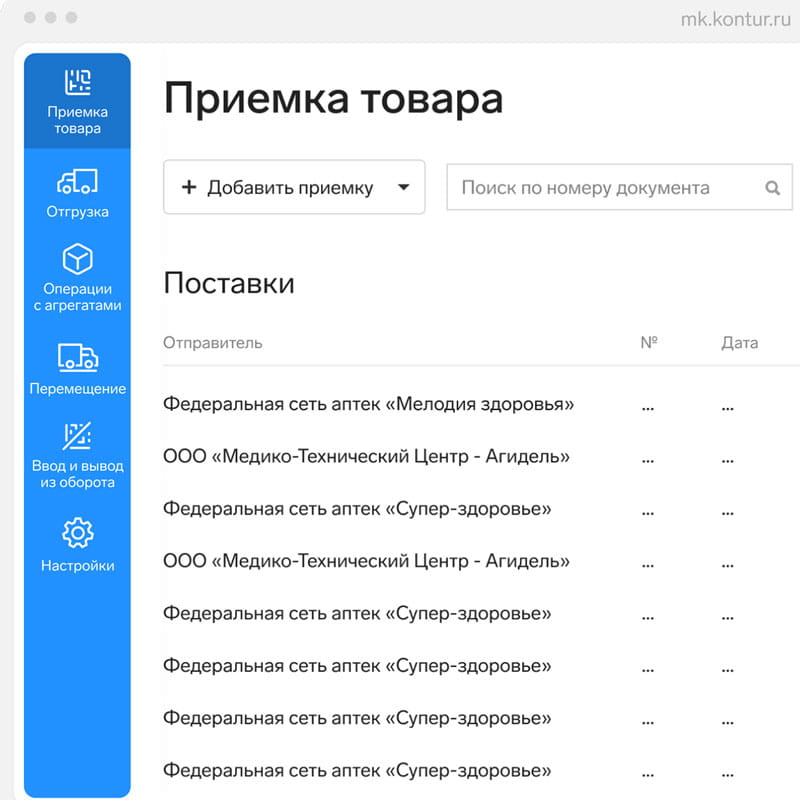800x800 pixels.
Task: Click the № column header
Action: pos(648,343)
